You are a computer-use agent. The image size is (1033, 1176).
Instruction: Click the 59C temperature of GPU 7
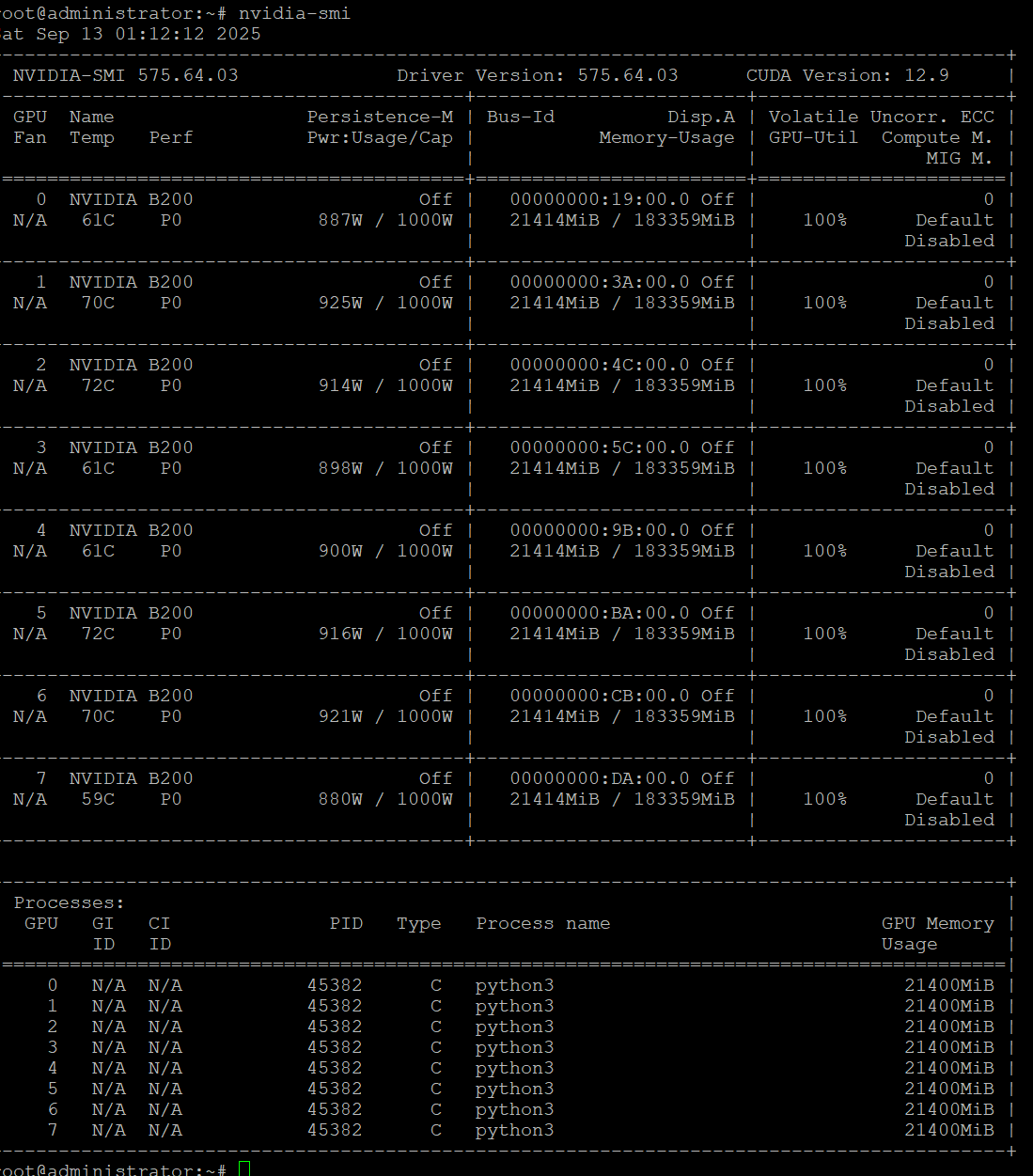pyautogui.click(x=98, y=799)
